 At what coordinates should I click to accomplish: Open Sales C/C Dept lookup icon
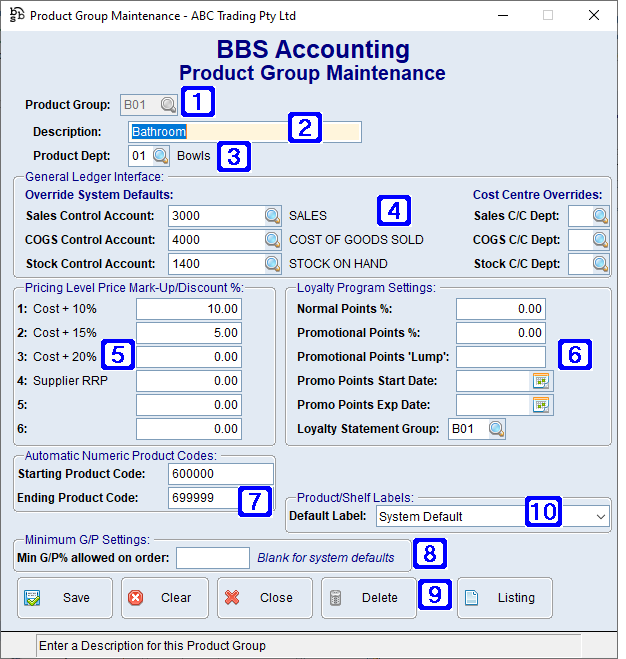click(x=600, y=216)
